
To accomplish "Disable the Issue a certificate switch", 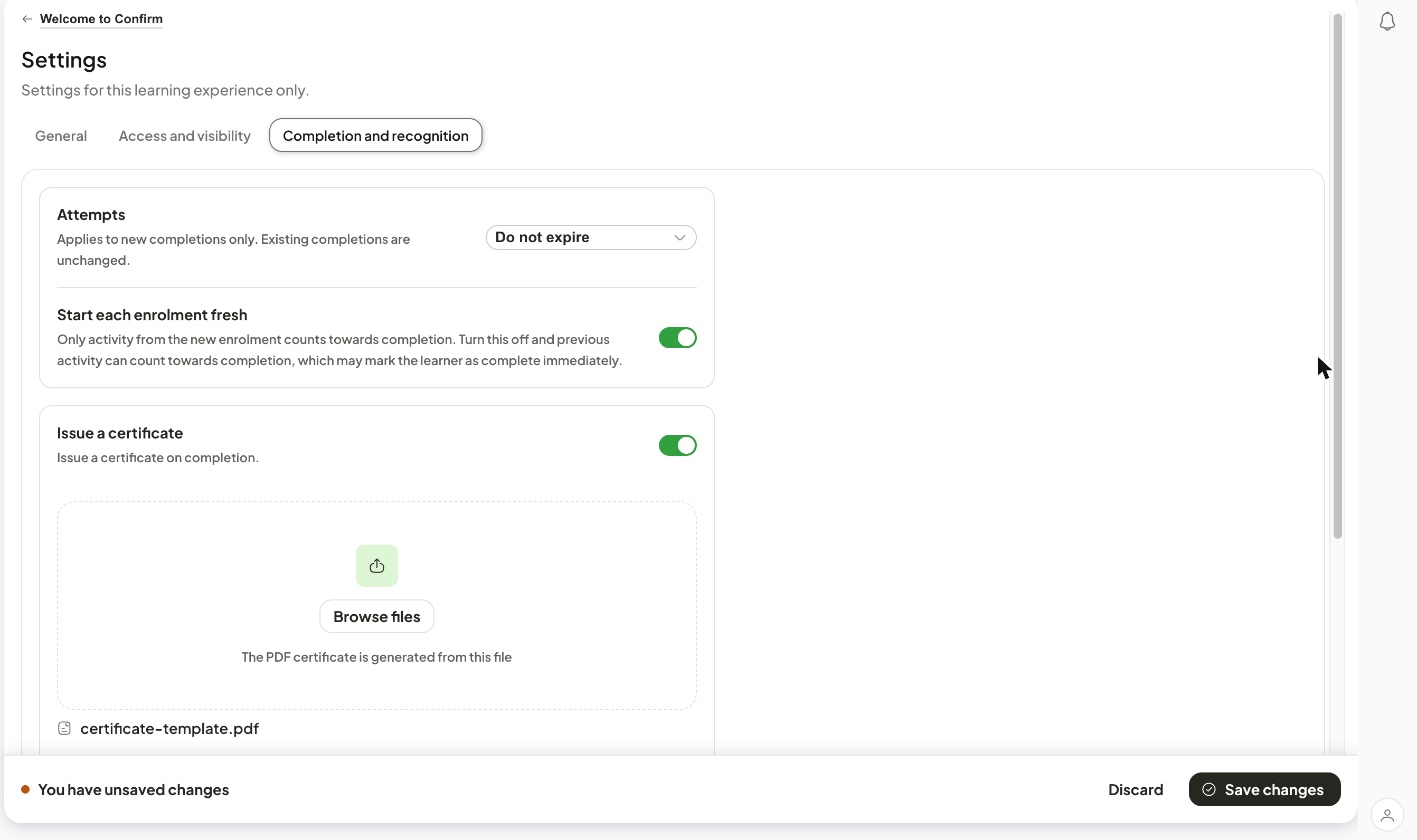I will coord(678,445).
